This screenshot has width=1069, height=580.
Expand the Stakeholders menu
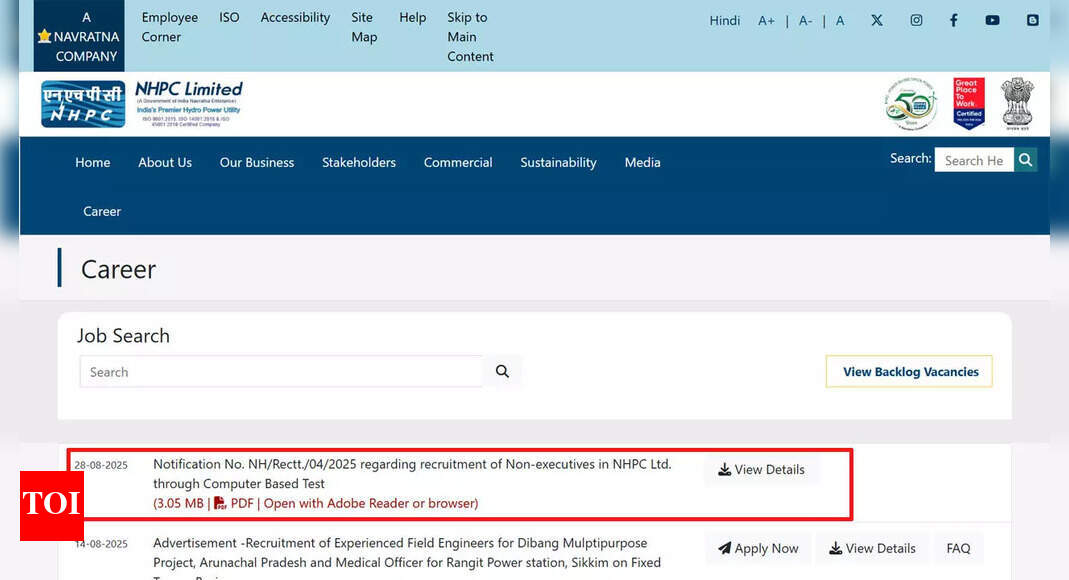tap(359, 162)
